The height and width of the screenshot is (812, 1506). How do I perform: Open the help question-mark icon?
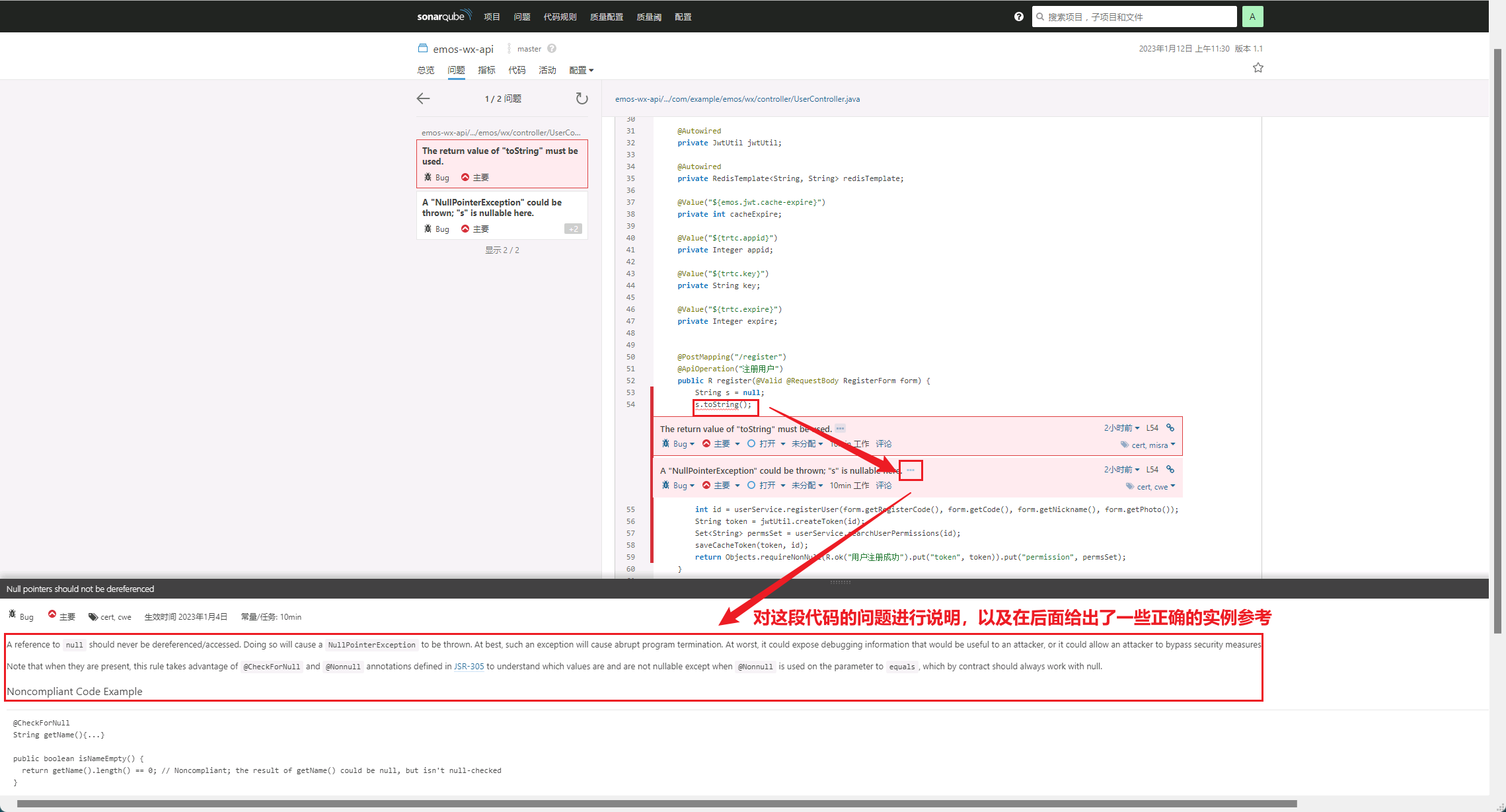coord(1018,17)
